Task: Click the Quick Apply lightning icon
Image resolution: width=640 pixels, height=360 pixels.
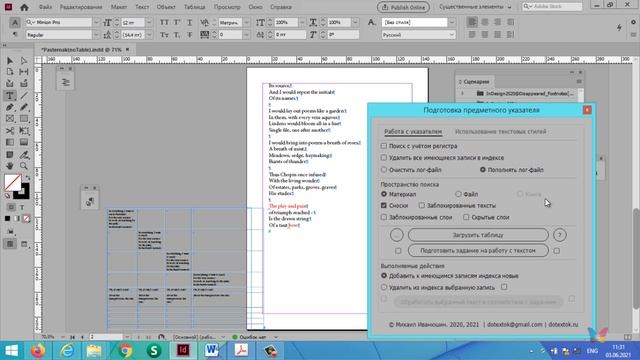Action: pyautogui.click(x=619, y=27)
